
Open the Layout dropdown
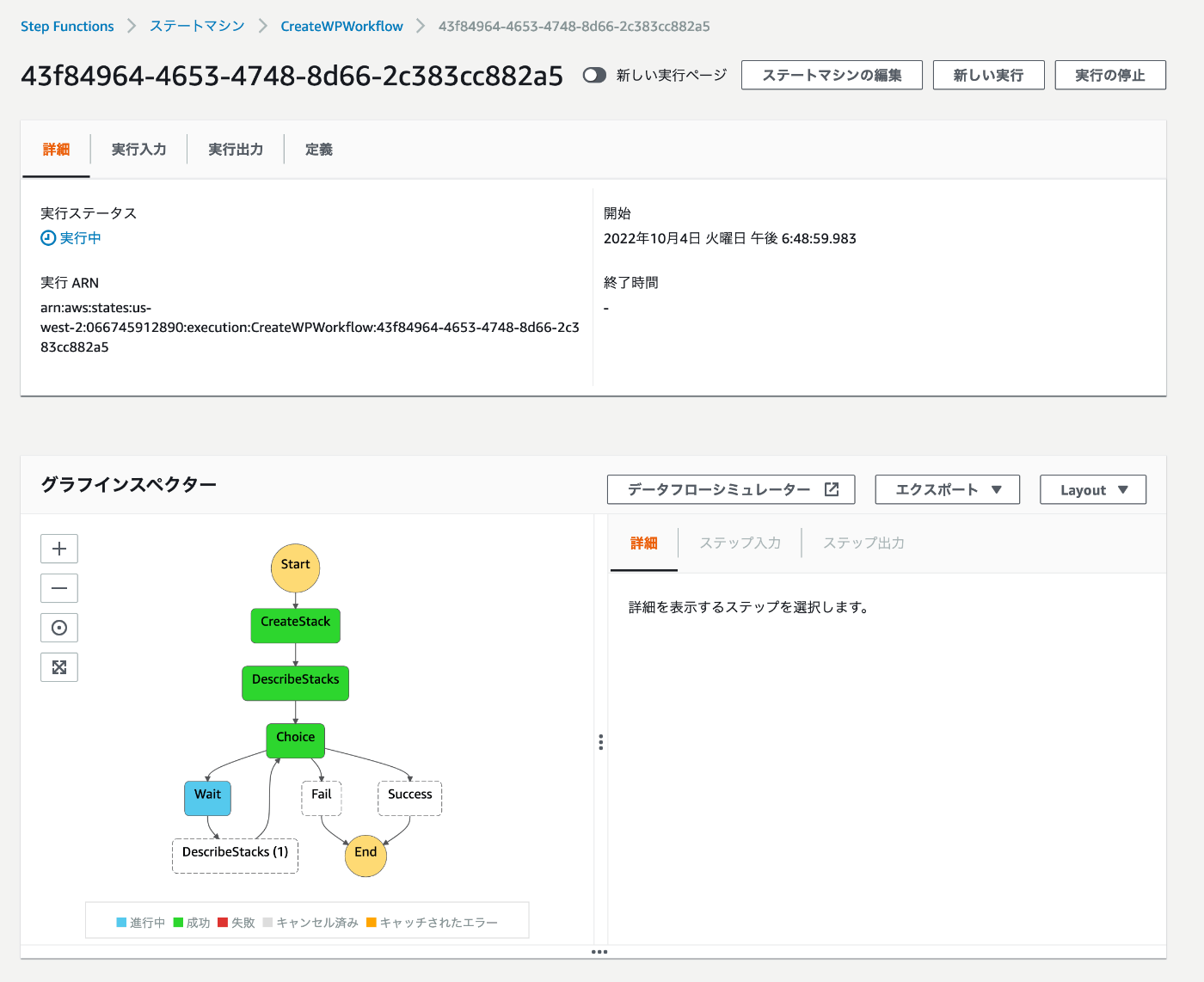[x=1092, y=489]
